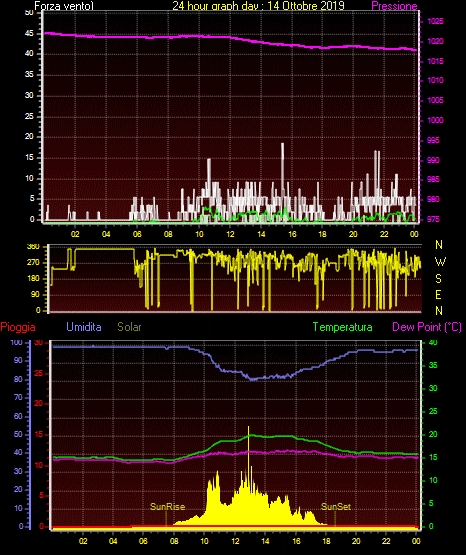Click wind-speed axis value 45

point(29,34)
